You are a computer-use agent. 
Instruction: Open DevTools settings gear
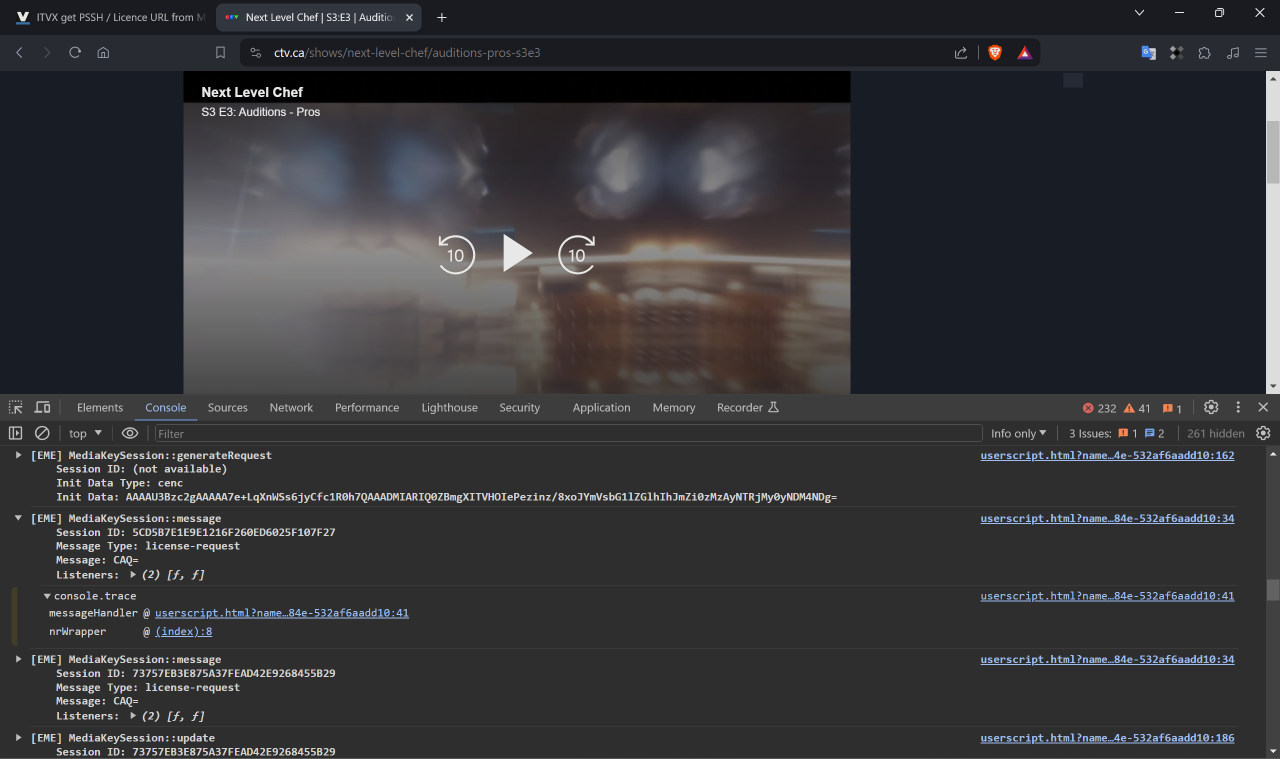(1211, 407)
